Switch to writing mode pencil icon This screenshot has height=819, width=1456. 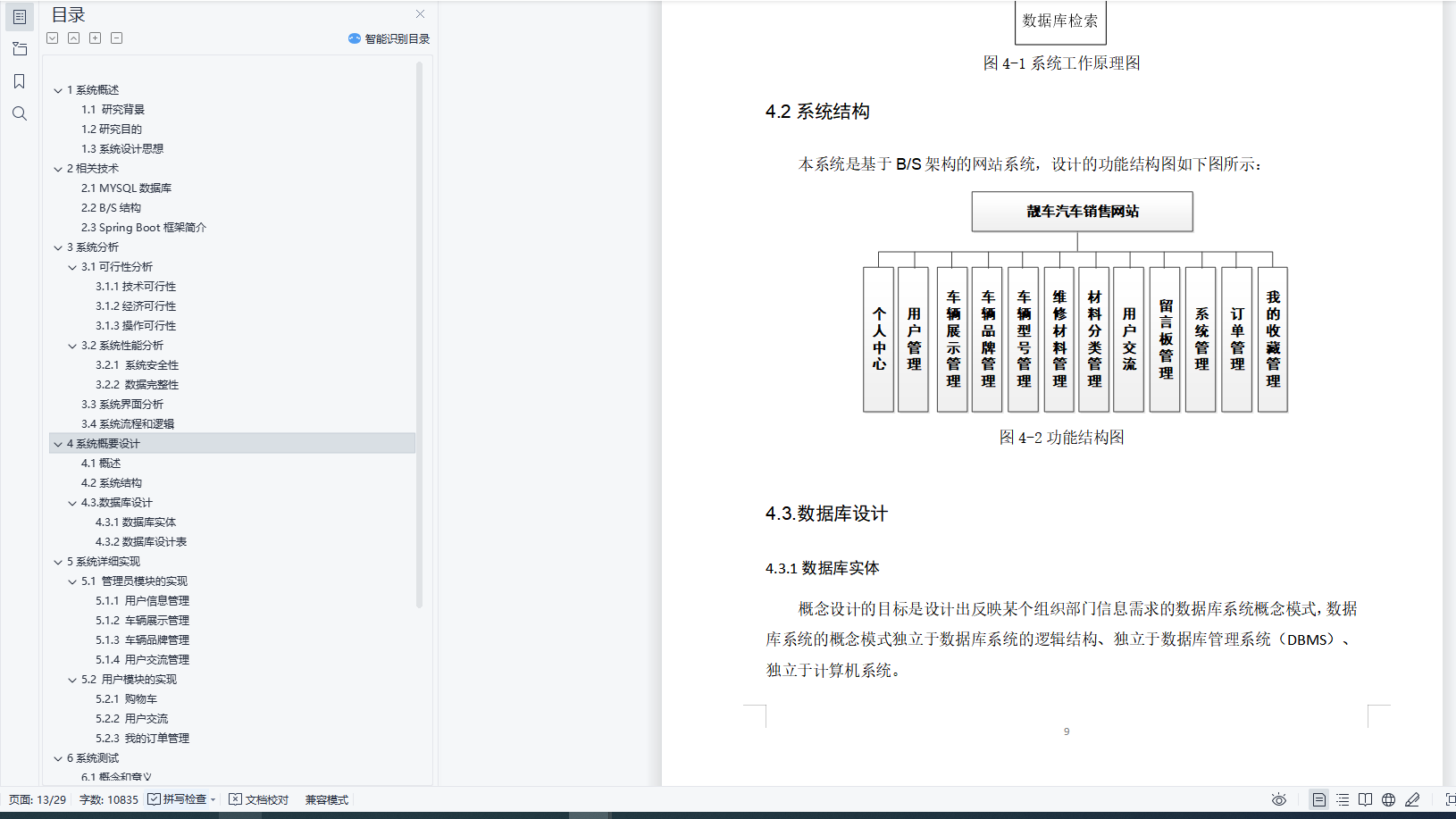(1412, 799)
